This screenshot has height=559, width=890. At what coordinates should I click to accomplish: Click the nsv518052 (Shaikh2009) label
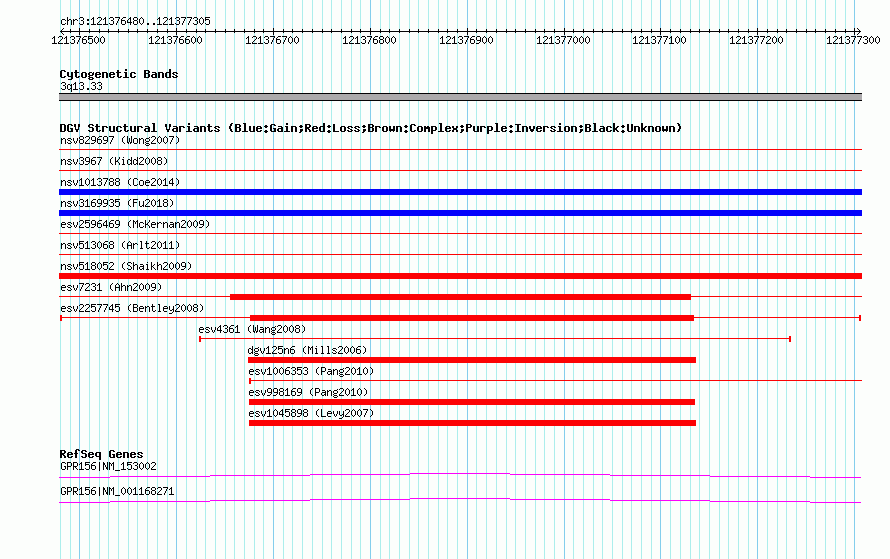(x=126, y=266)
